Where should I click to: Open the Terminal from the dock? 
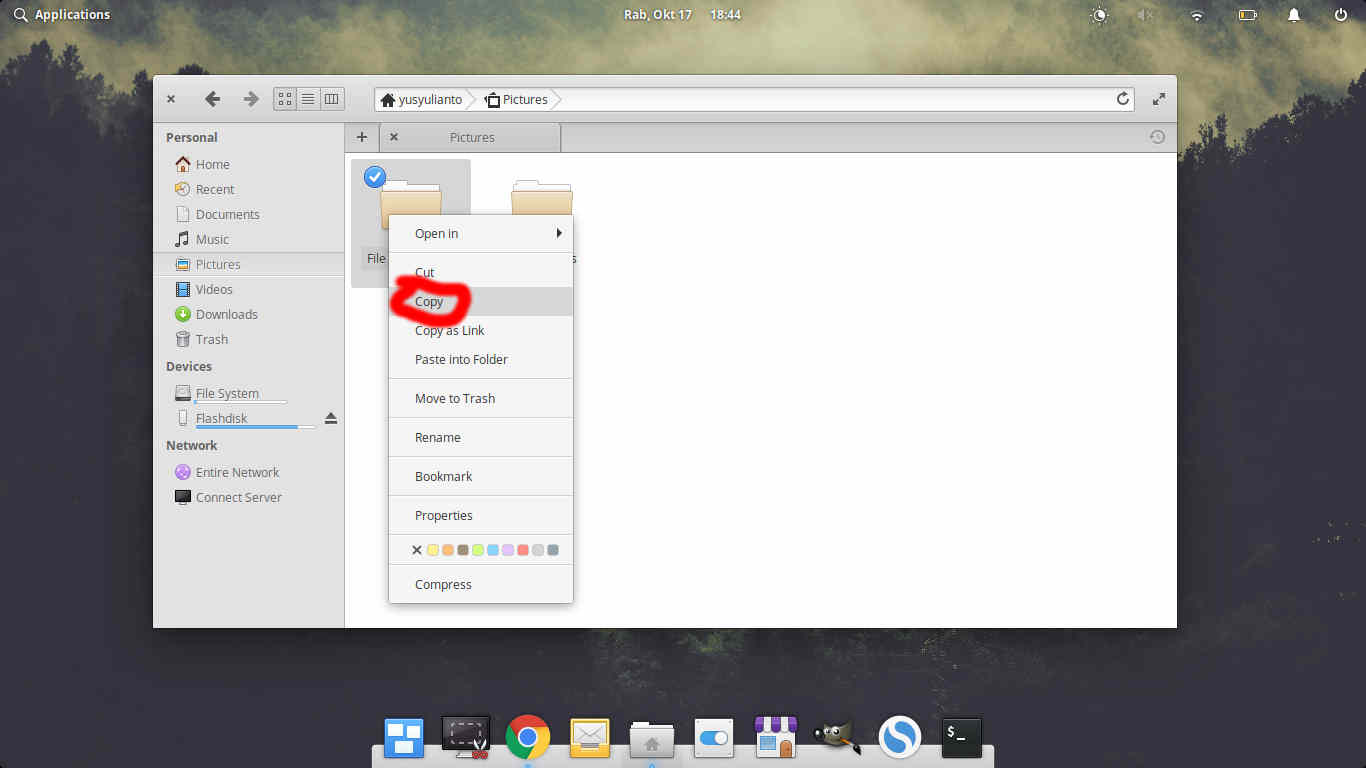pos(959,737)
